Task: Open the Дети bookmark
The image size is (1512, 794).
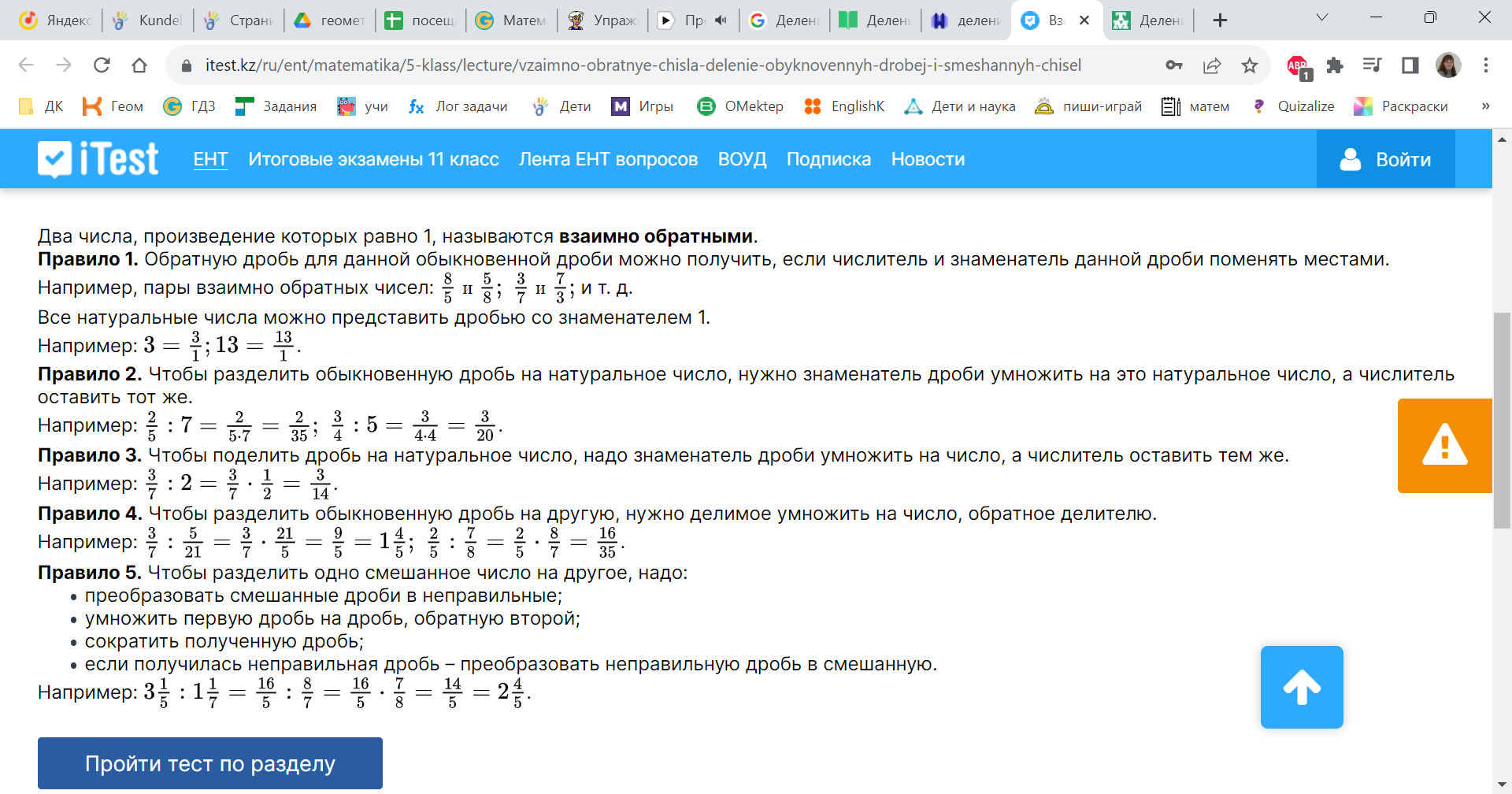Action: coord(561,106)
